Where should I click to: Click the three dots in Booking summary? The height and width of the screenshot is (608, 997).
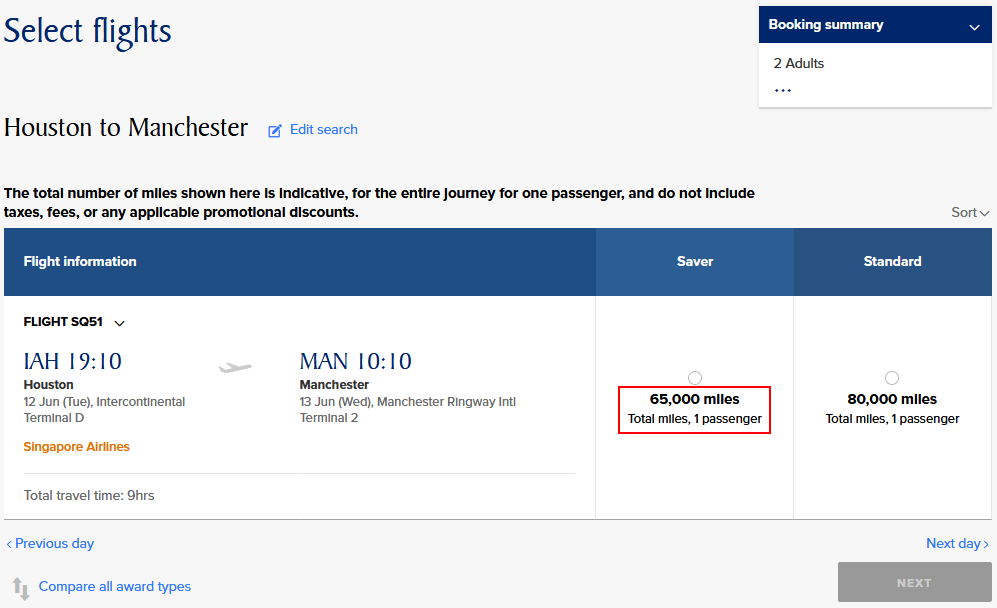pos(783,90)
